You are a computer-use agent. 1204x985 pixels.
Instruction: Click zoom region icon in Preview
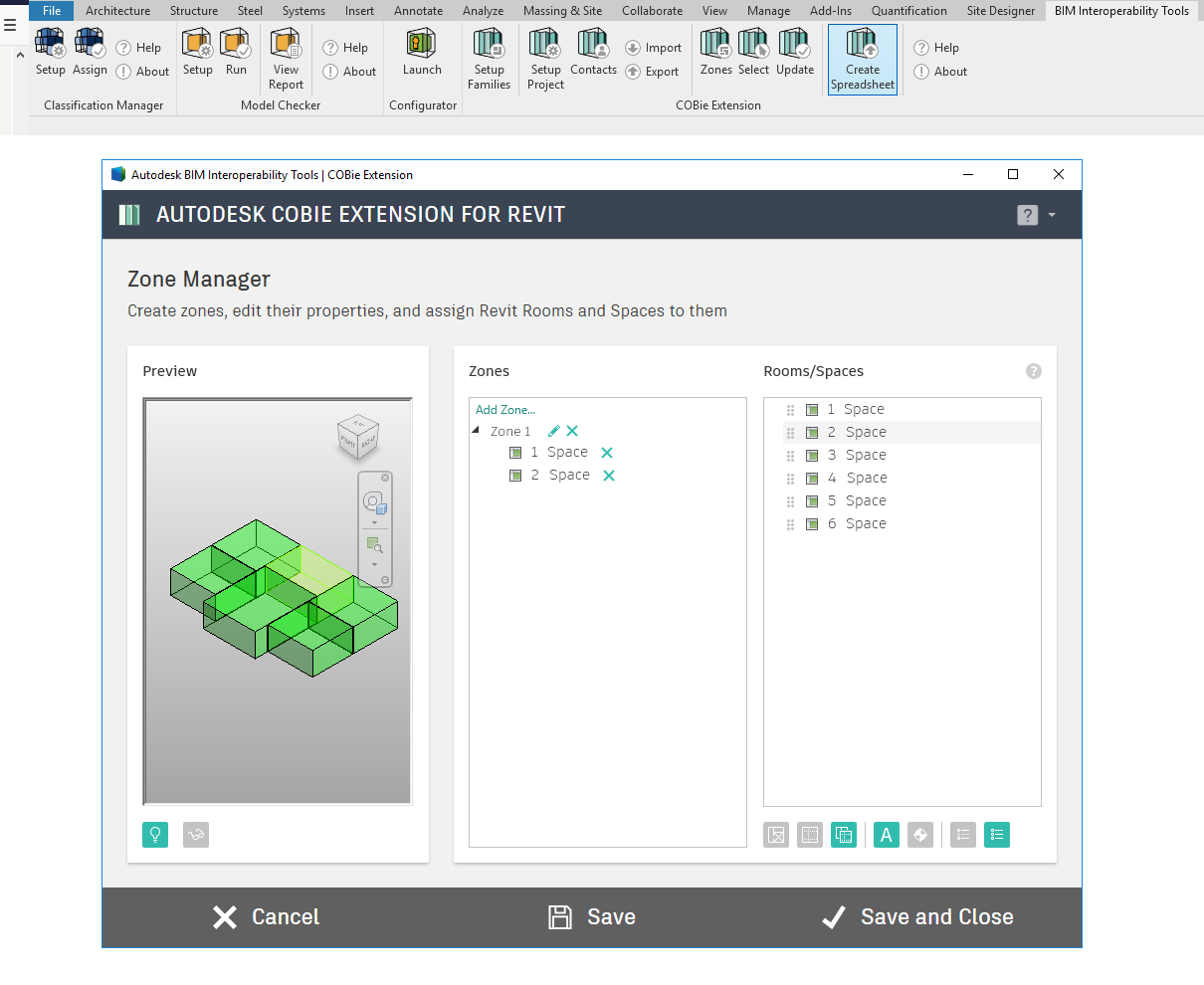(374, 545)
